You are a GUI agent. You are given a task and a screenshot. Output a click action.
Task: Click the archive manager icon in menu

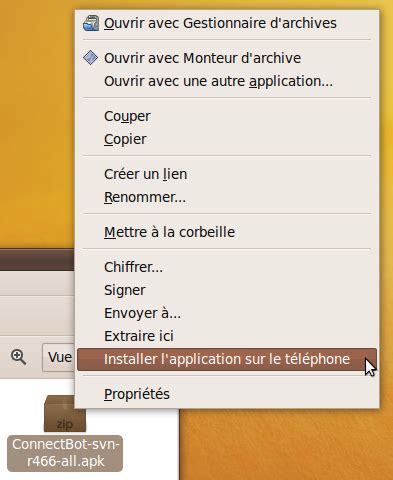[x=91, y=23]
